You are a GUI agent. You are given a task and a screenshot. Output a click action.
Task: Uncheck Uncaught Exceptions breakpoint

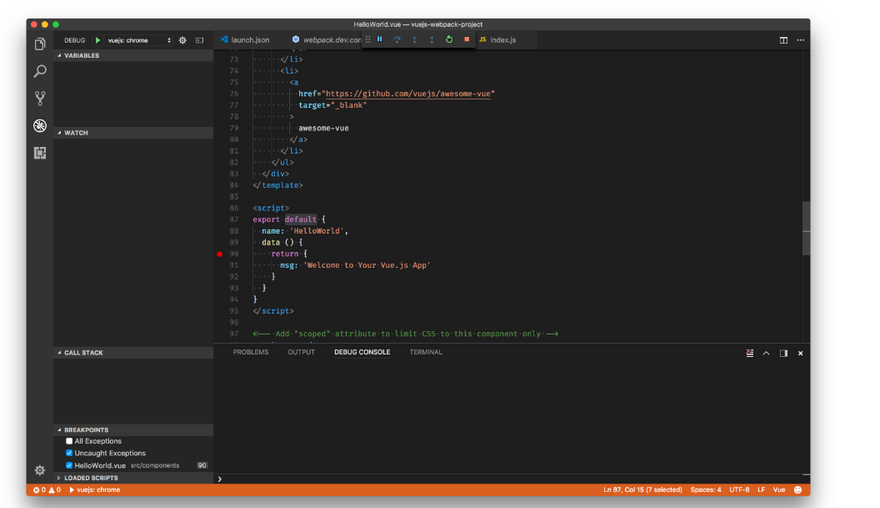tap(69, 453)
